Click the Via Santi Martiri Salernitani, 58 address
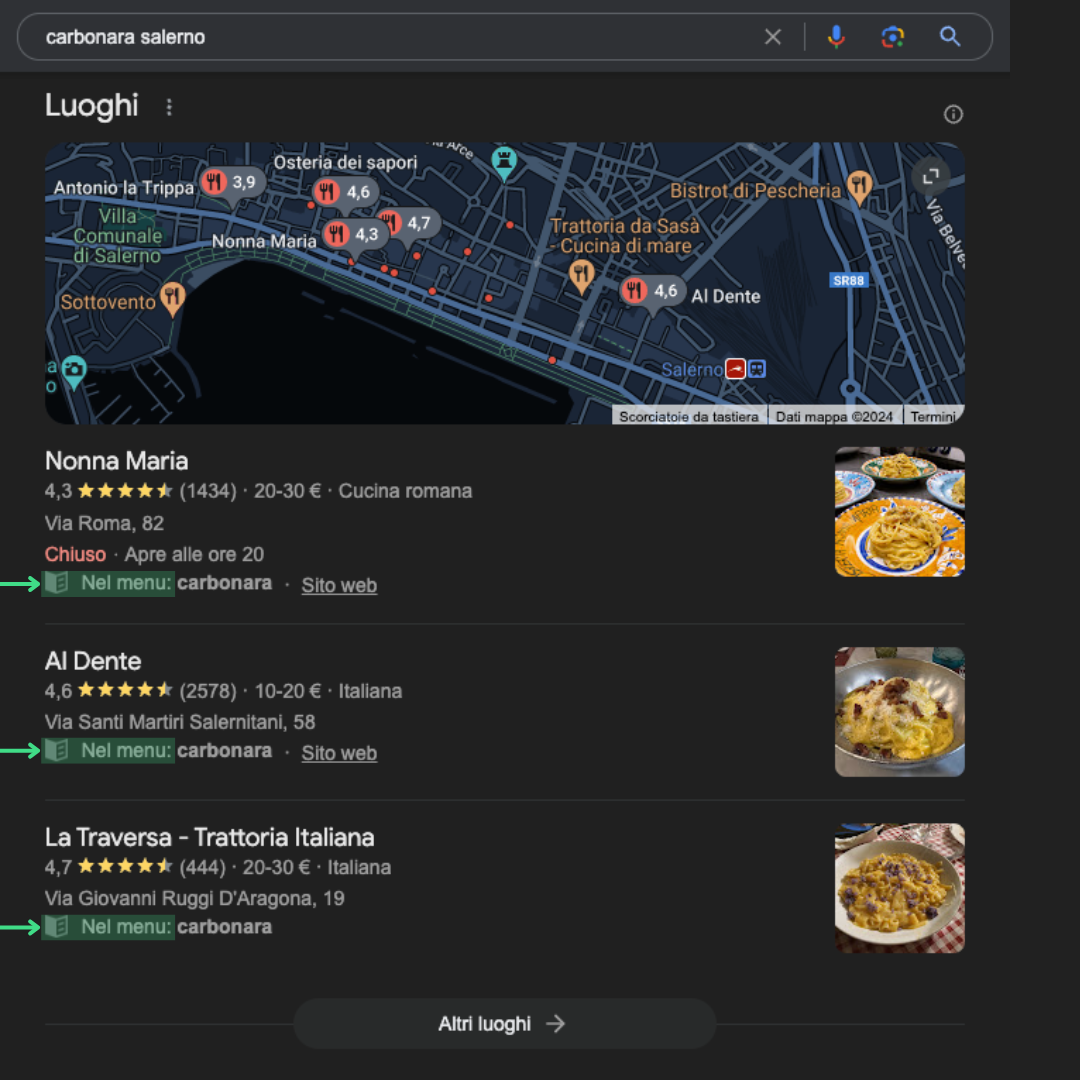 [x=180, y=722]
